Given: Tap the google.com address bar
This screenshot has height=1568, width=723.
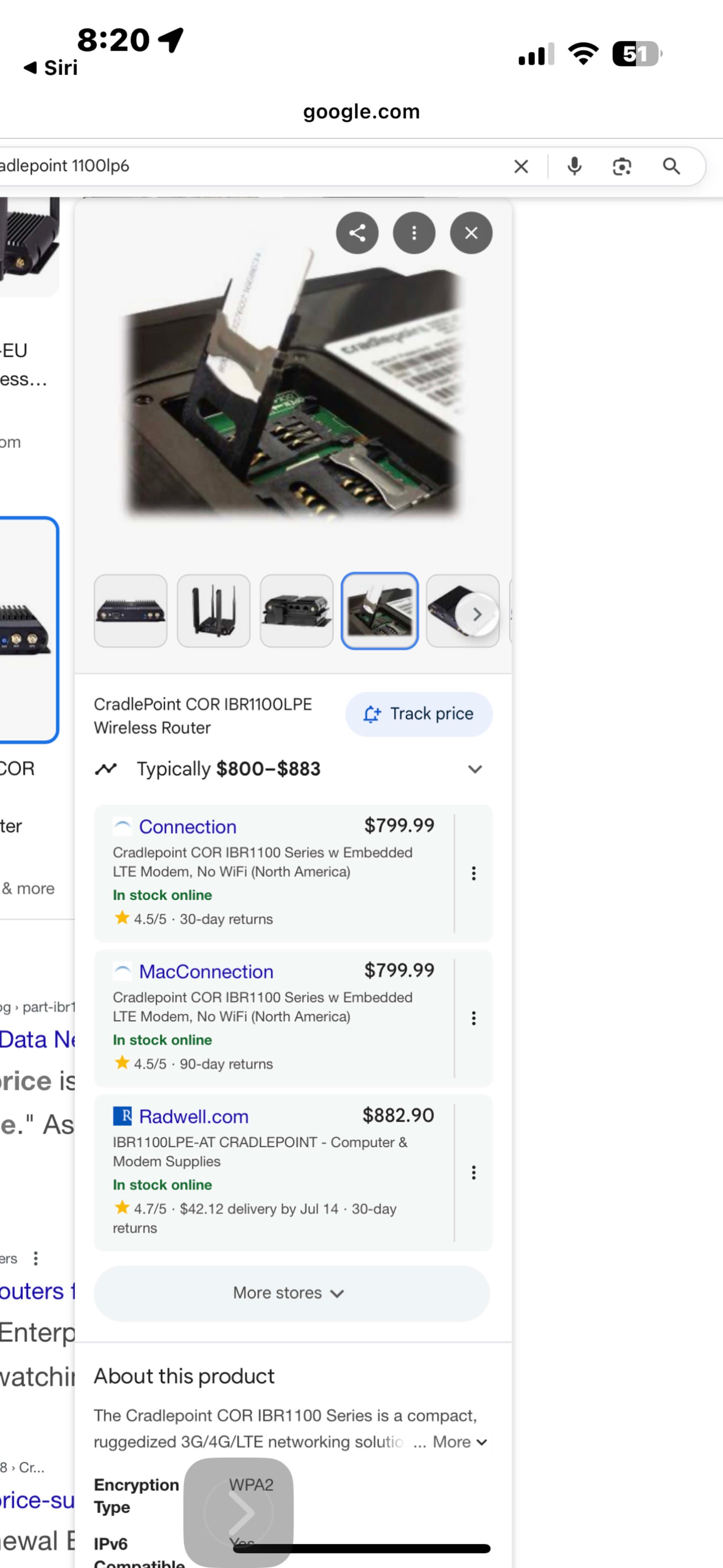Looking at the screenshot, I should (x=361, y=112).
